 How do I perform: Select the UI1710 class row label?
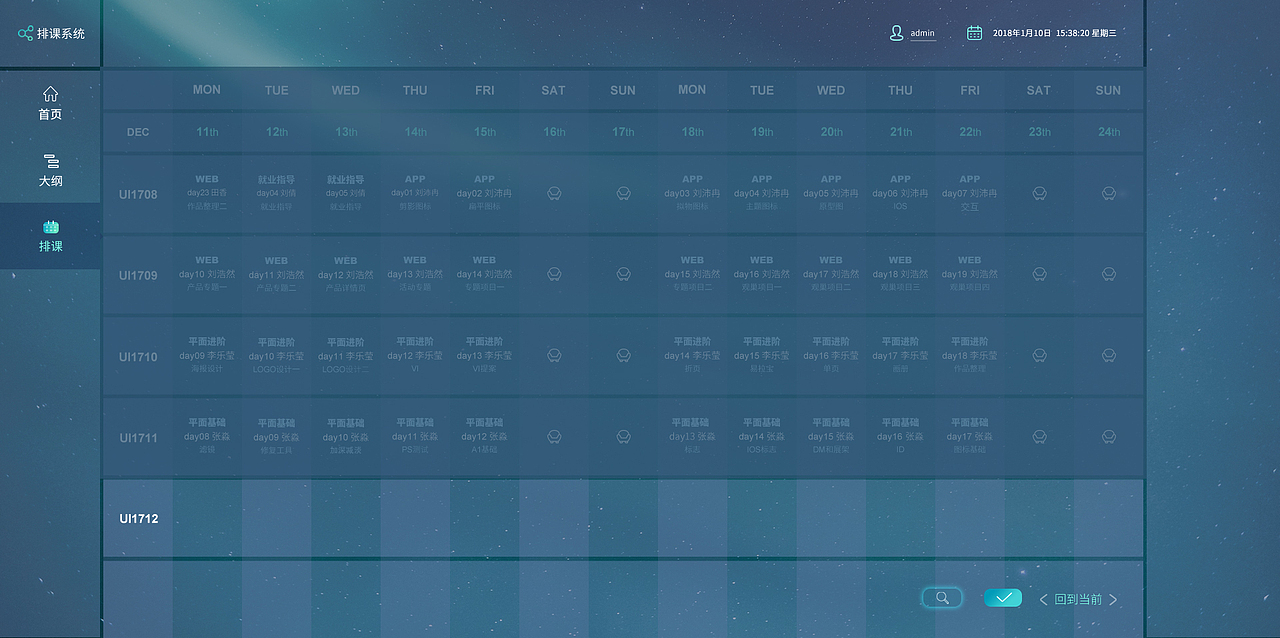138,357
